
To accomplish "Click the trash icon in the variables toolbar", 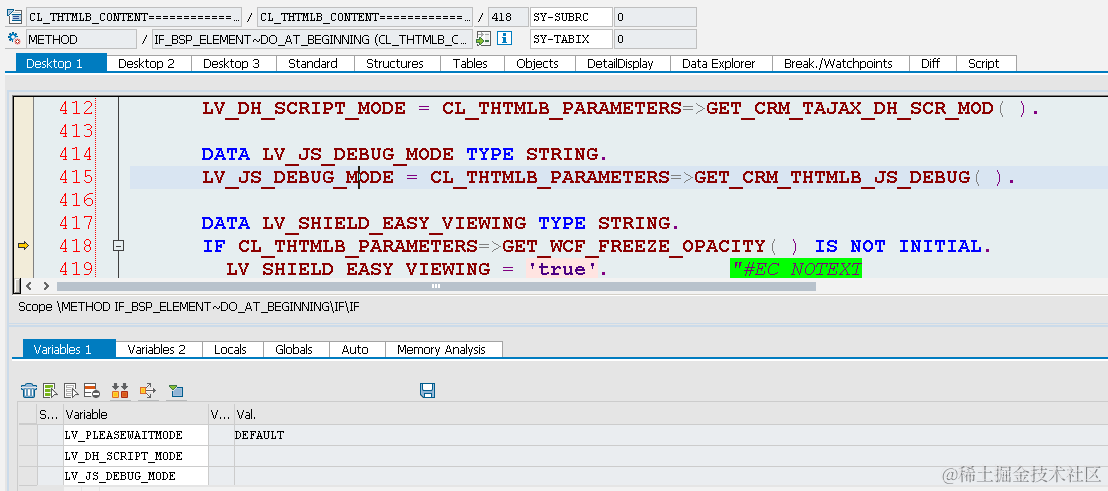I will (x=29, y=391).
